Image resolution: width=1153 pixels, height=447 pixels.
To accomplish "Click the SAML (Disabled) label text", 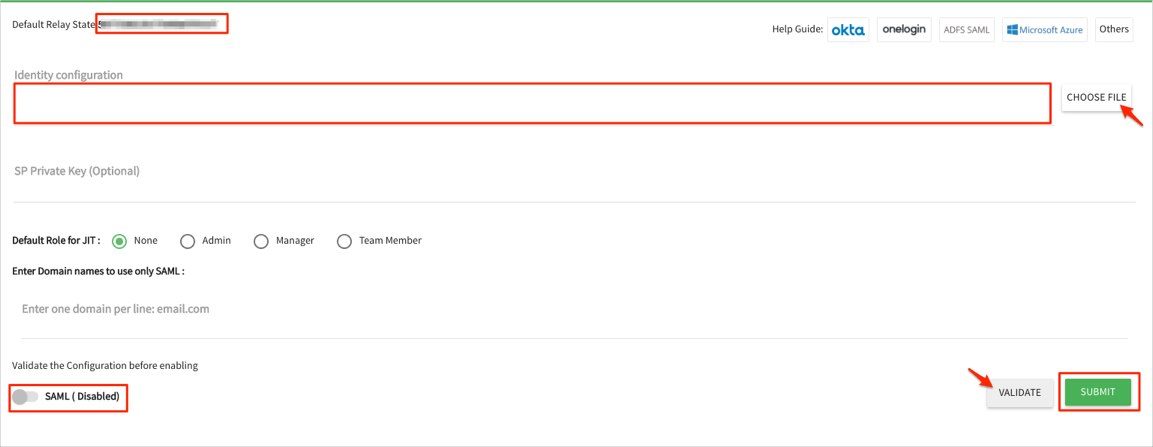I will point(82,397).
